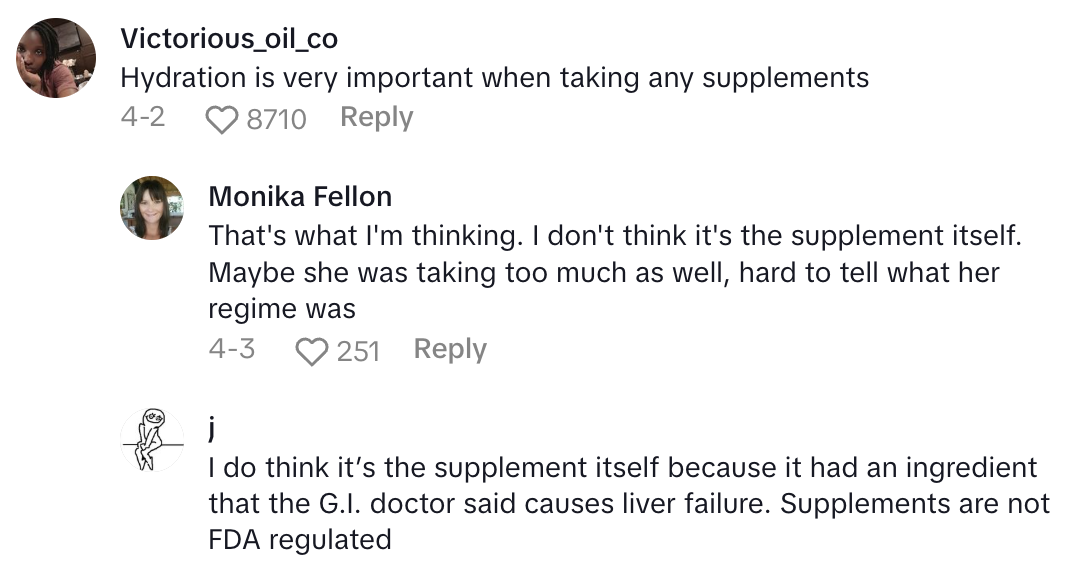Click the 8710 like count
The height and width of the screenshot is (564, 1070).
pos(276,119)
